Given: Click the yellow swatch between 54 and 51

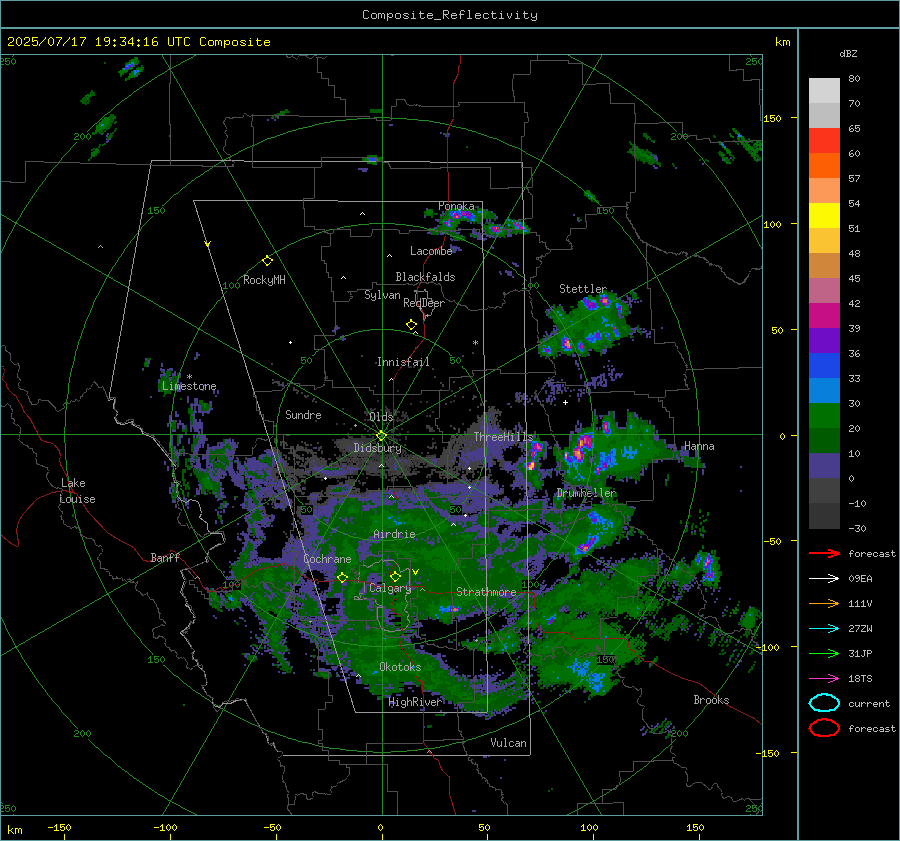Looking at the screenshot, I should (824, 216).
